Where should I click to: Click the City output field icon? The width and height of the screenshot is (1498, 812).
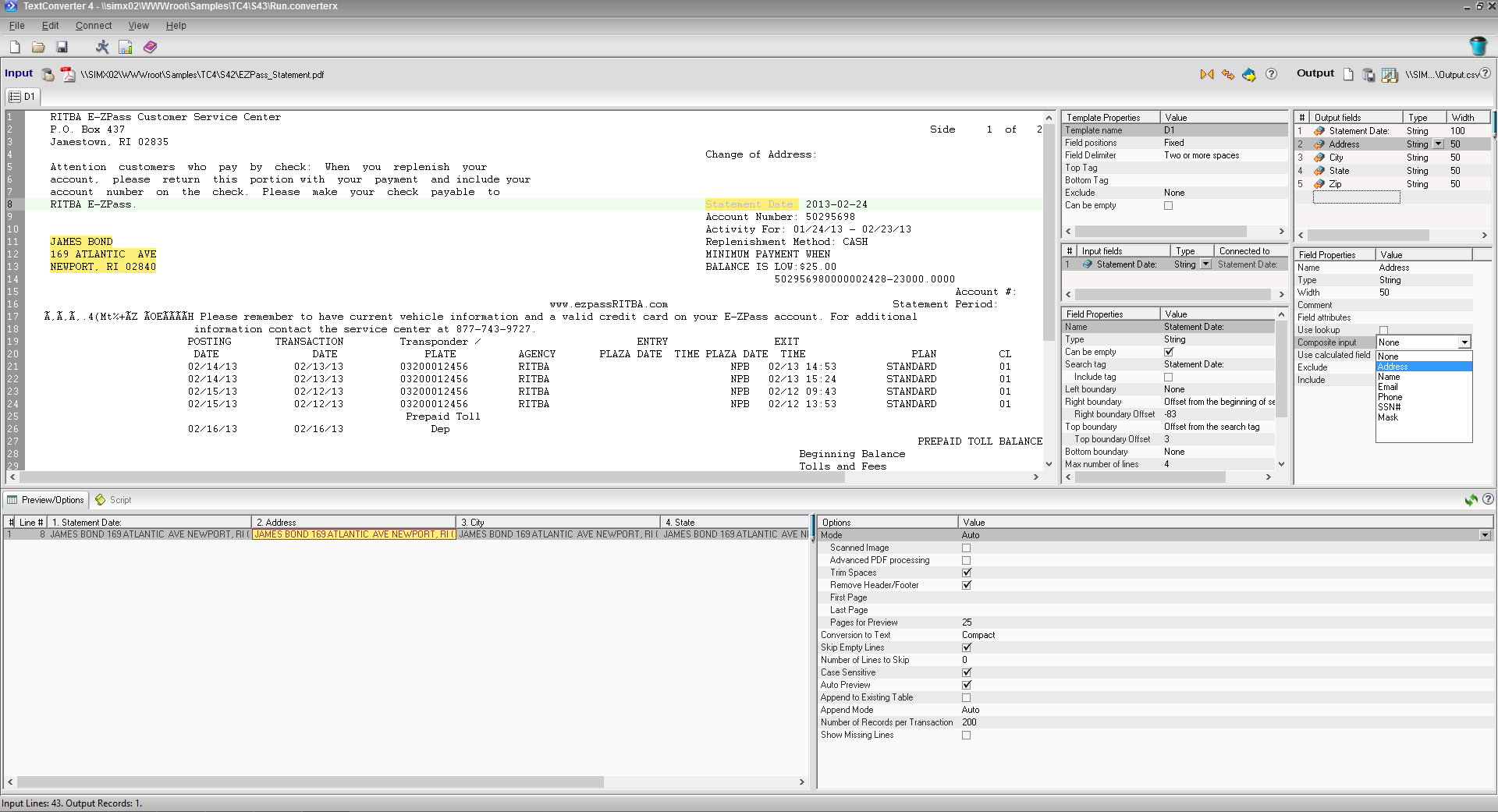(1319, 158)
